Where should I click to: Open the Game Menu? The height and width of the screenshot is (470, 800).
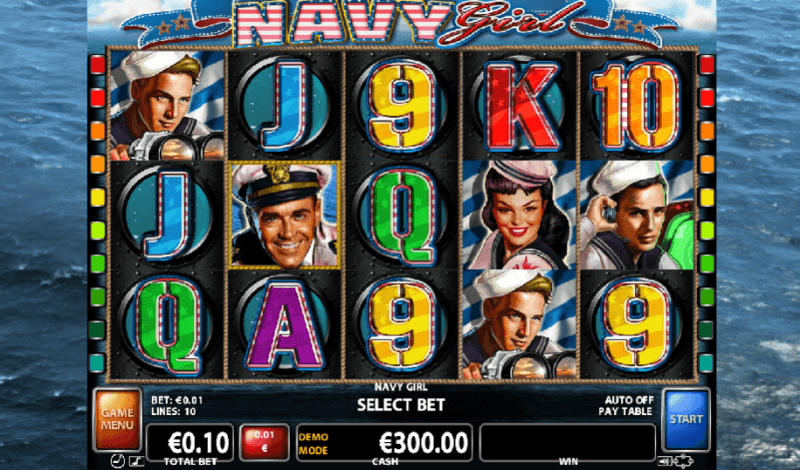(x=117, y=419)
